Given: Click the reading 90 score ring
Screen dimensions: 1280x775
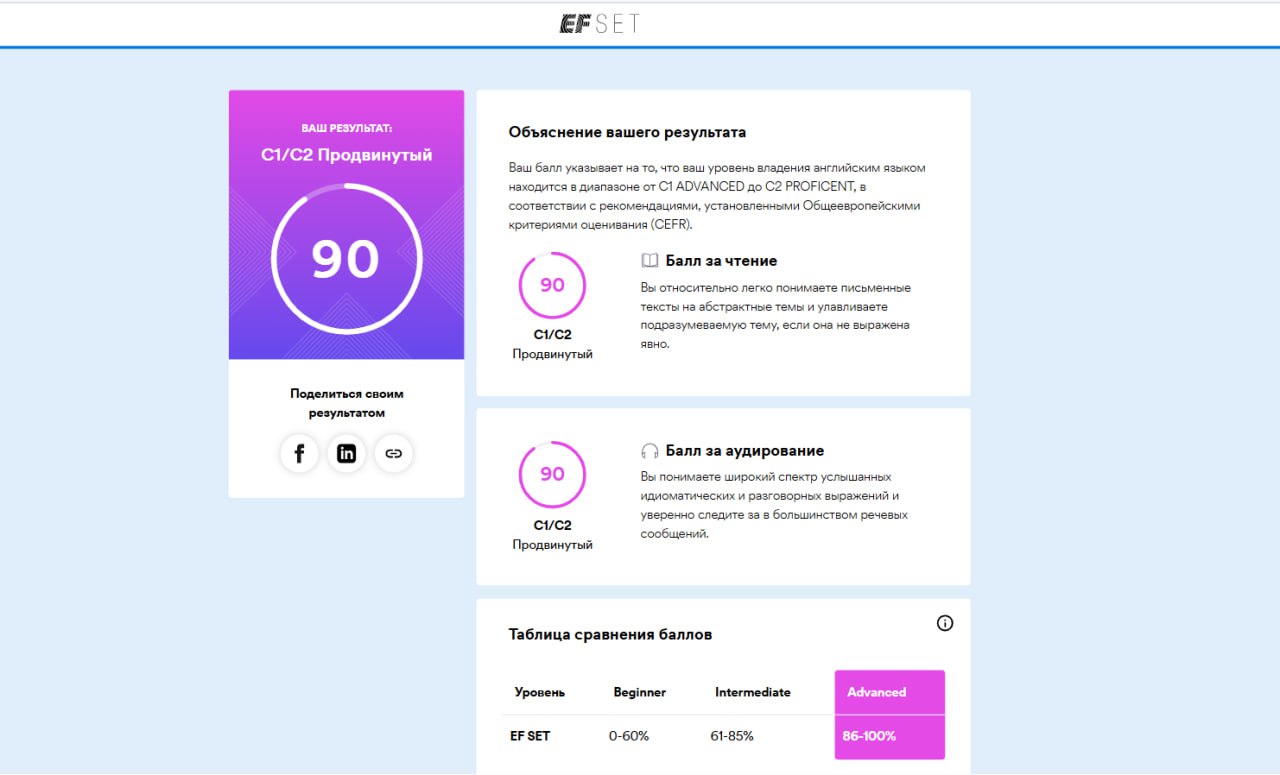Looking at the screenshot, I should click(552, 285).
